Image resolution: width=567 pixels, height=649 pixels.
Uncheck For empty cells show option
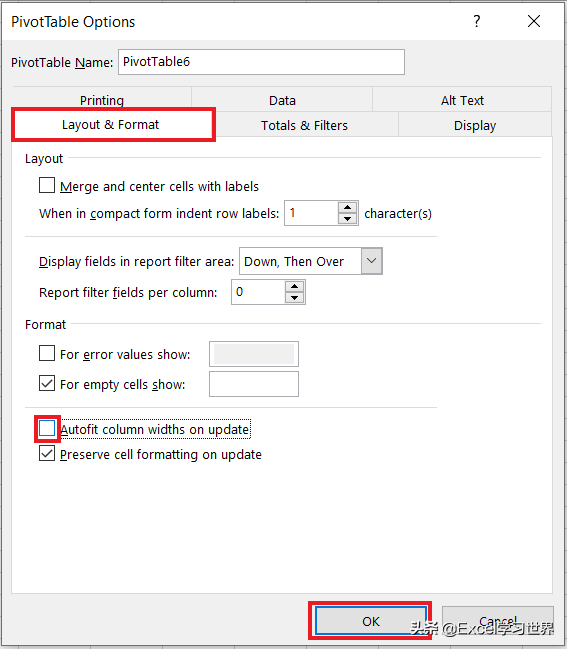coord(47,383)
